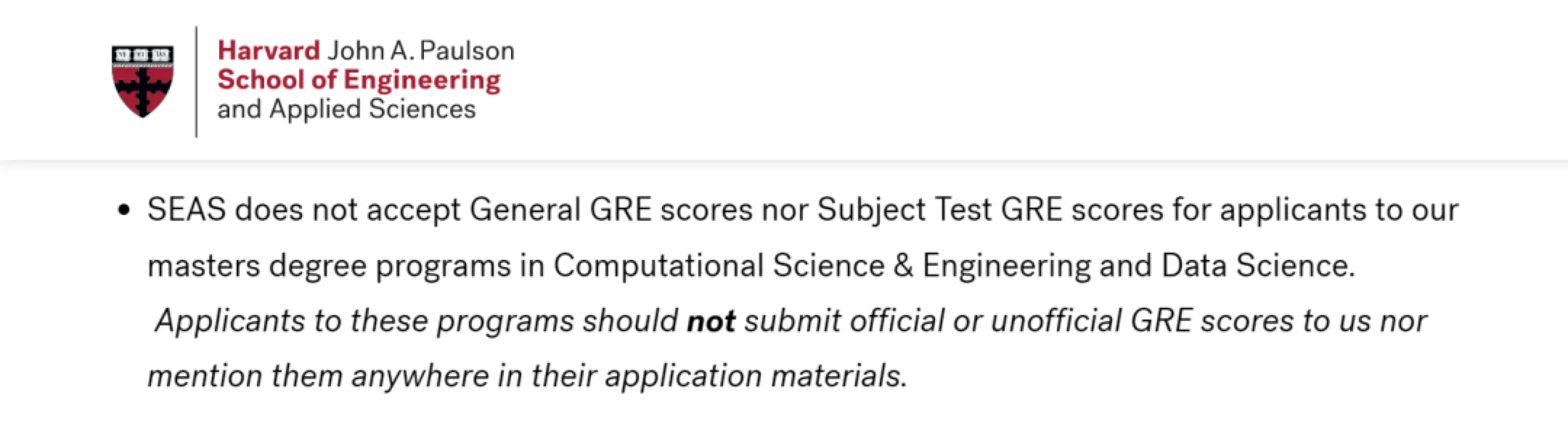The height and width of the screenshot is (427, 1568).
Task: Click "and Applied Sciences" in the header
Action: coord(346,109)
